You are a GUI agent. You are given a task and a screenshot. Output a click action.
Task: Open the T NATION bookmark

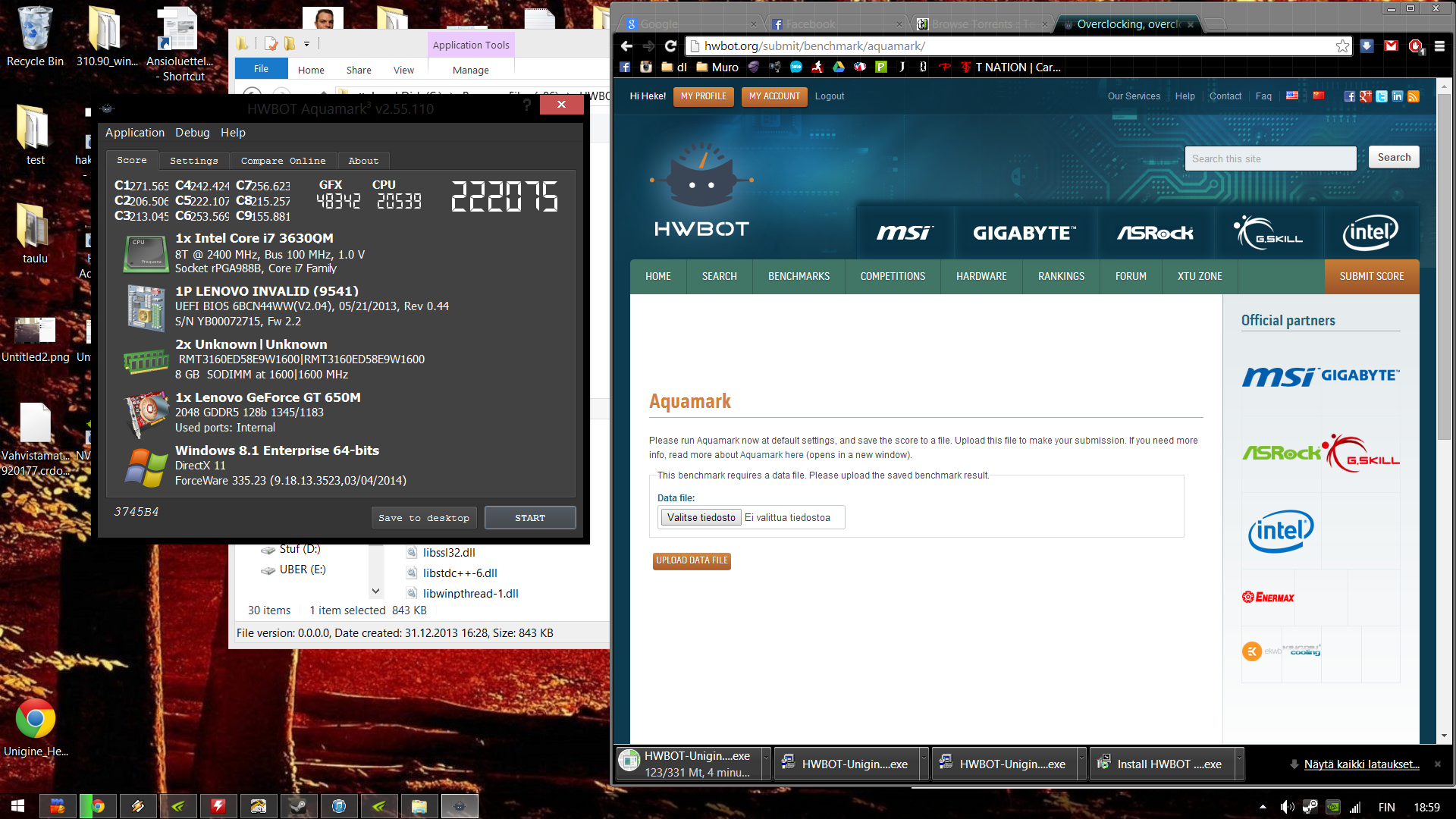click(x=1011, y=67)
